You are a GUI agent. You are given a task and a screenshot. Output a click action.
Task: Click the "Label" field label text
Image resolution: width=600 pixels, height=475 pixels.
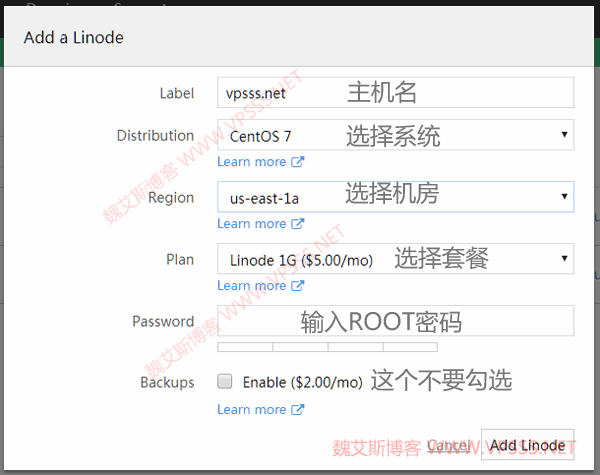point(176,93)
